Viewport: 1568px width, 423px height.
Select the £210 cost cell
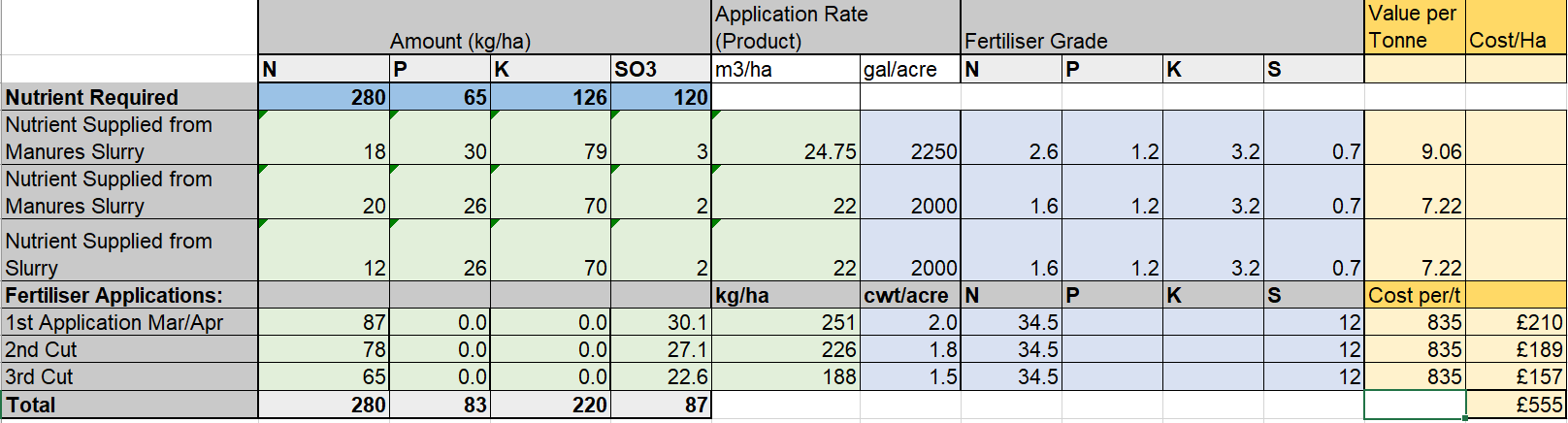[x=1515, y=322]
